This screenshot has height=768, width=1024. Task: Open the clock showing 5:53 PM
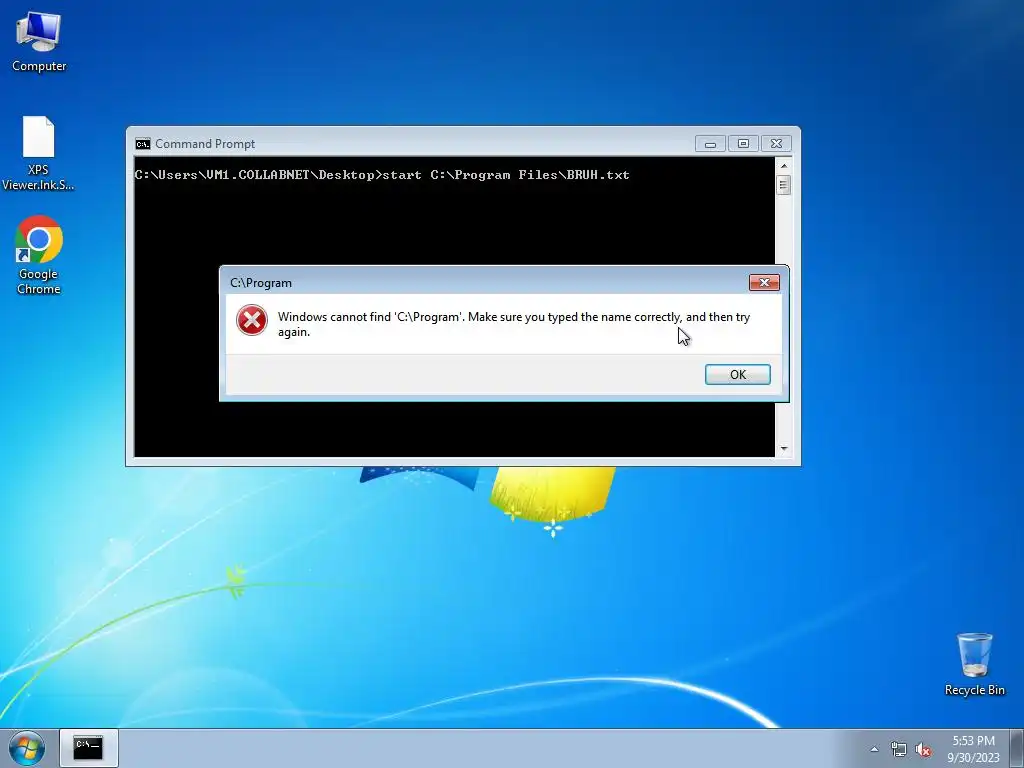coord(973,749)
